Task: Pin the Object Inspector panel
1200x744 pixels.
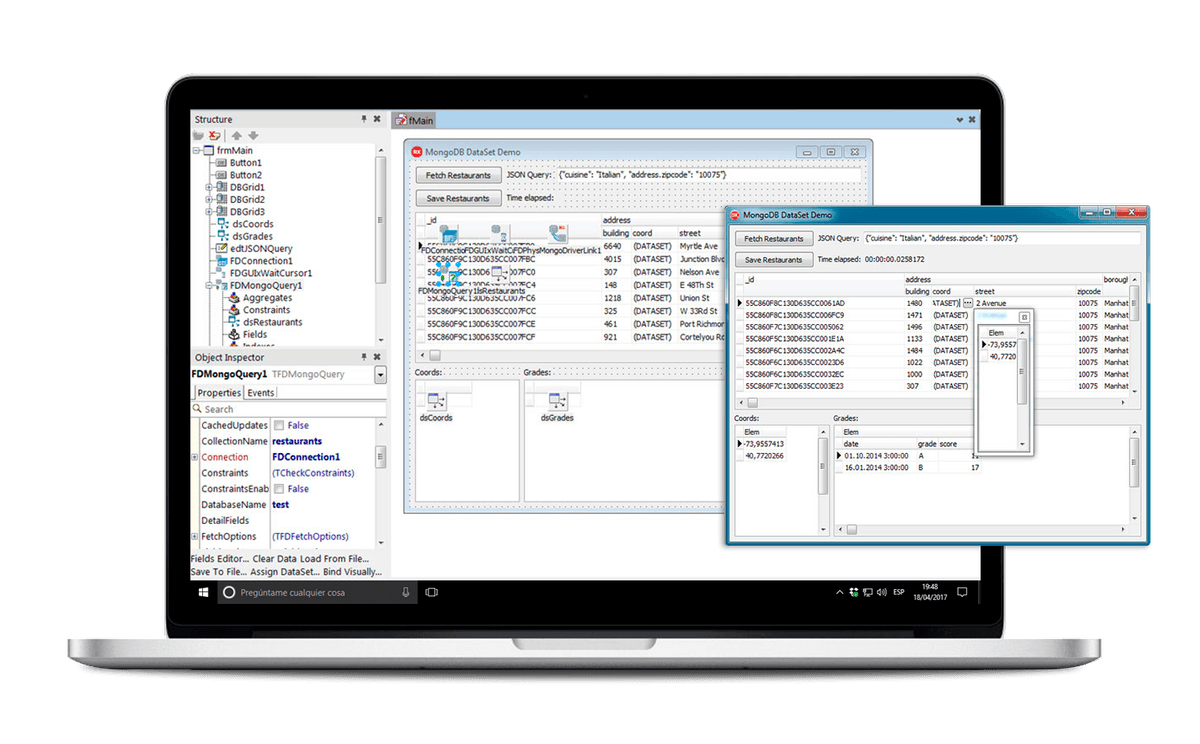Action: pos(364,357)
